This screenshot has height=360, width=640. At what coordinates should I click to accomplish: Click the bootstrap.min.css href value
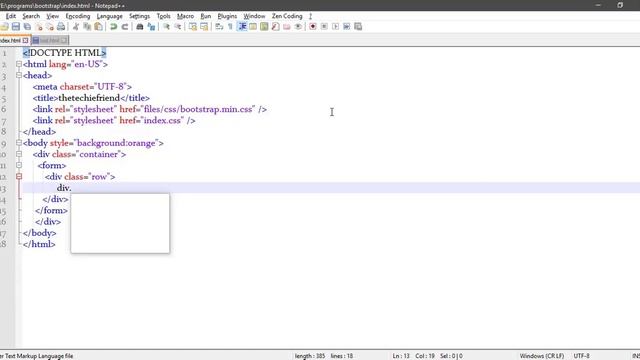199,109
